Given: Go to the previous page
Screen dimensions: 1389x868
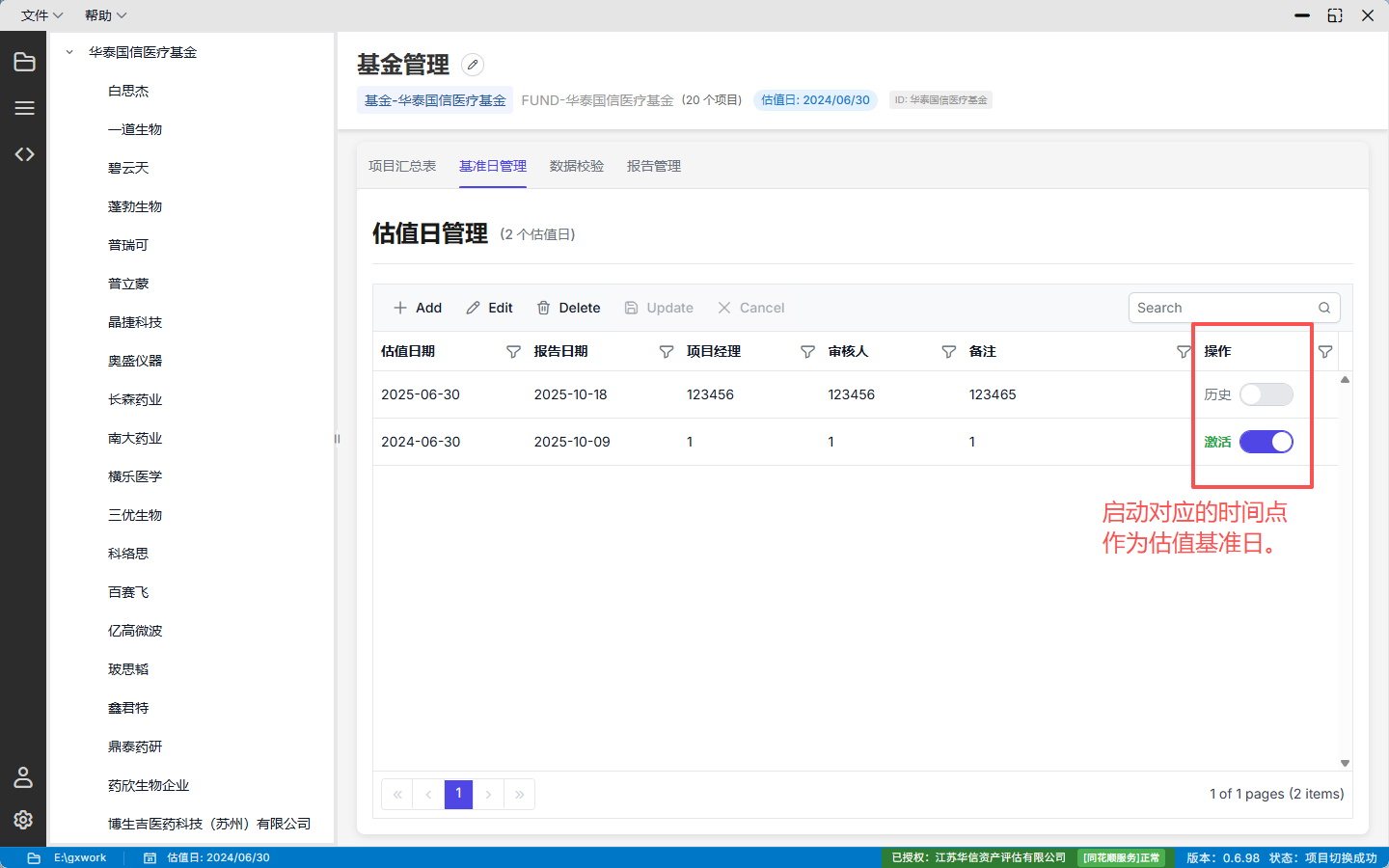Looking at the screenshot, I should click(x=428, y=795).
